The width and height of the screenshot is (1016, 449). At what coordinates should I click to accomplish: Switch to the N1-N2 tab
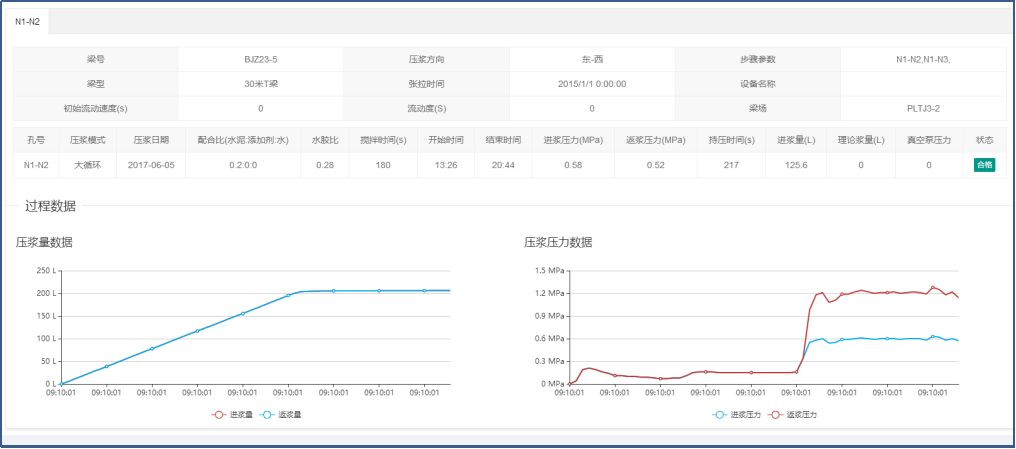27,22
